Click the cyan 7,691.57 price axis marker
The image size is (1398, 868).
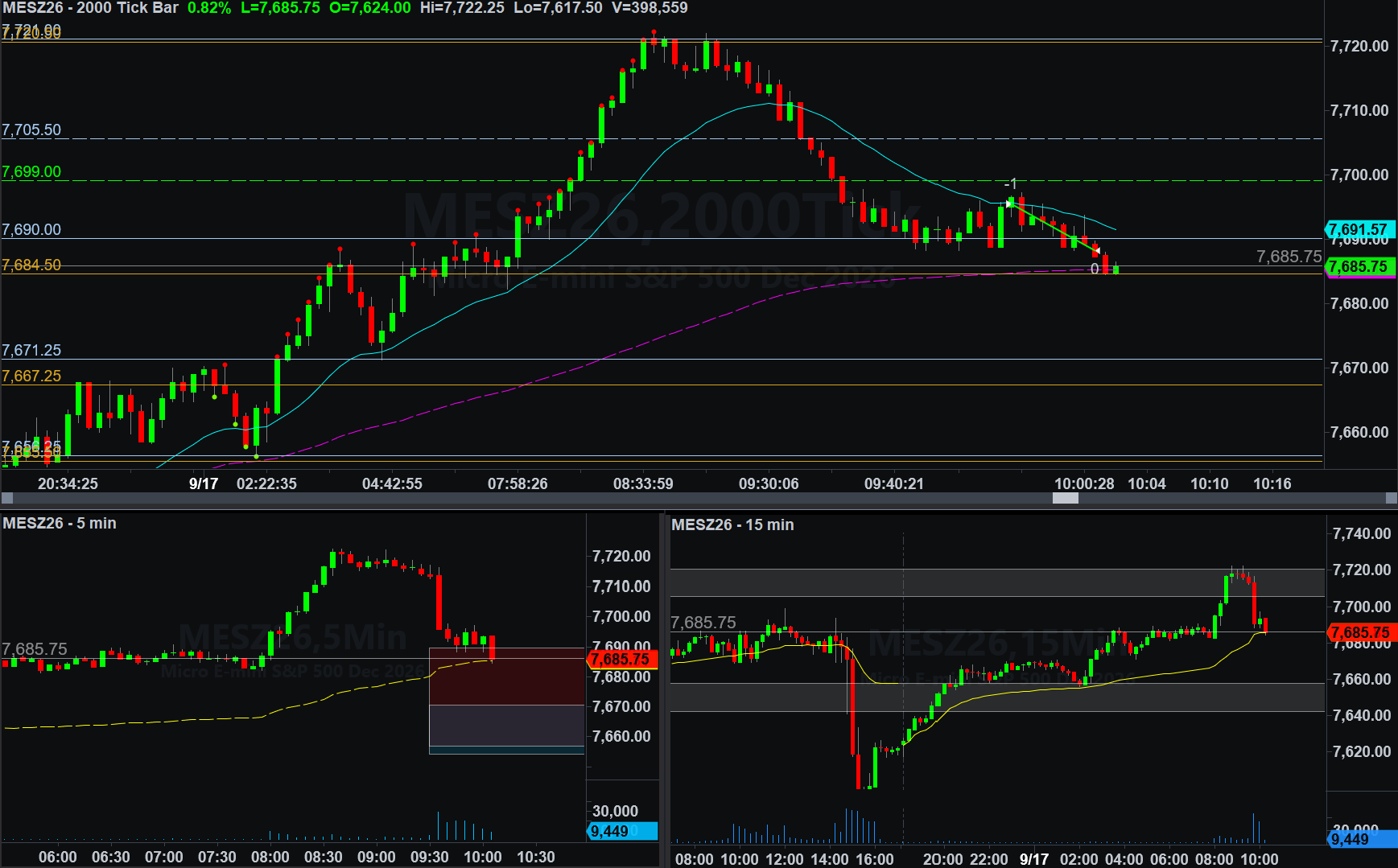(1360, 229)
